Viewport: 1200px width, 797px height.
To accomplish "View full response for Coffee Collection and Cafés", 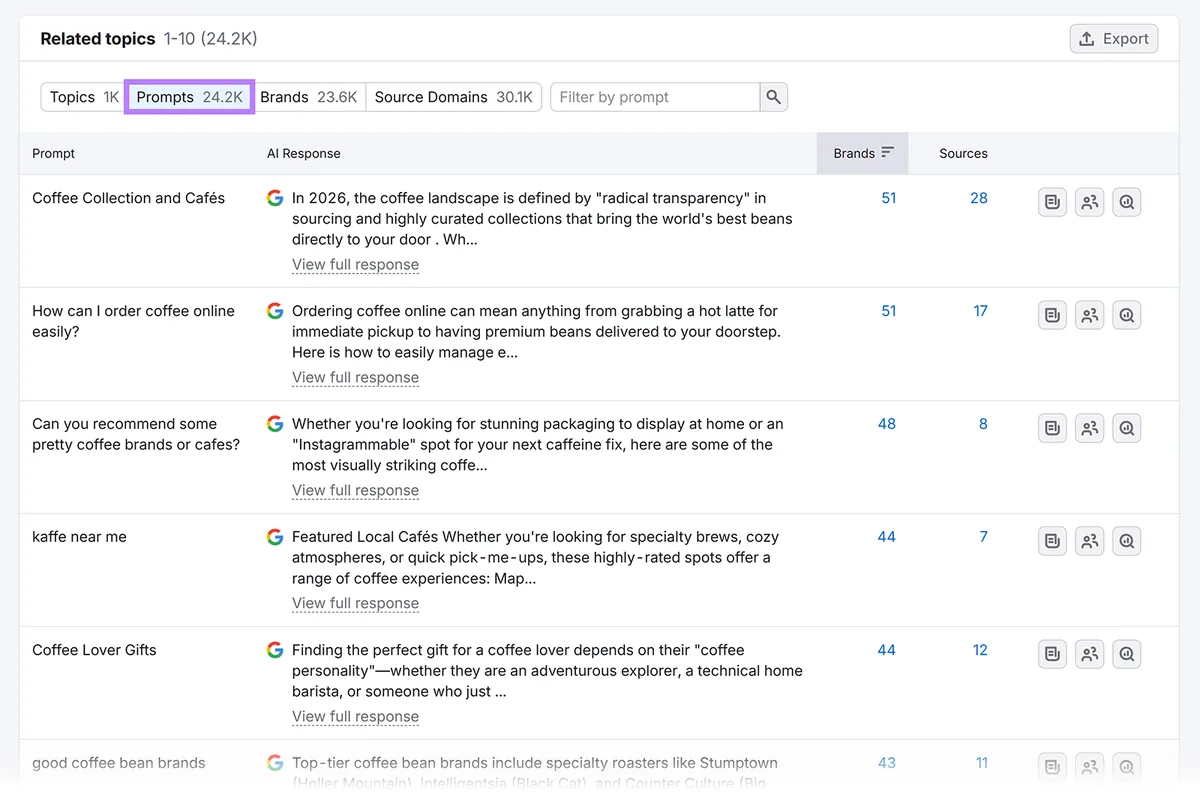I will tap(355, 265).
